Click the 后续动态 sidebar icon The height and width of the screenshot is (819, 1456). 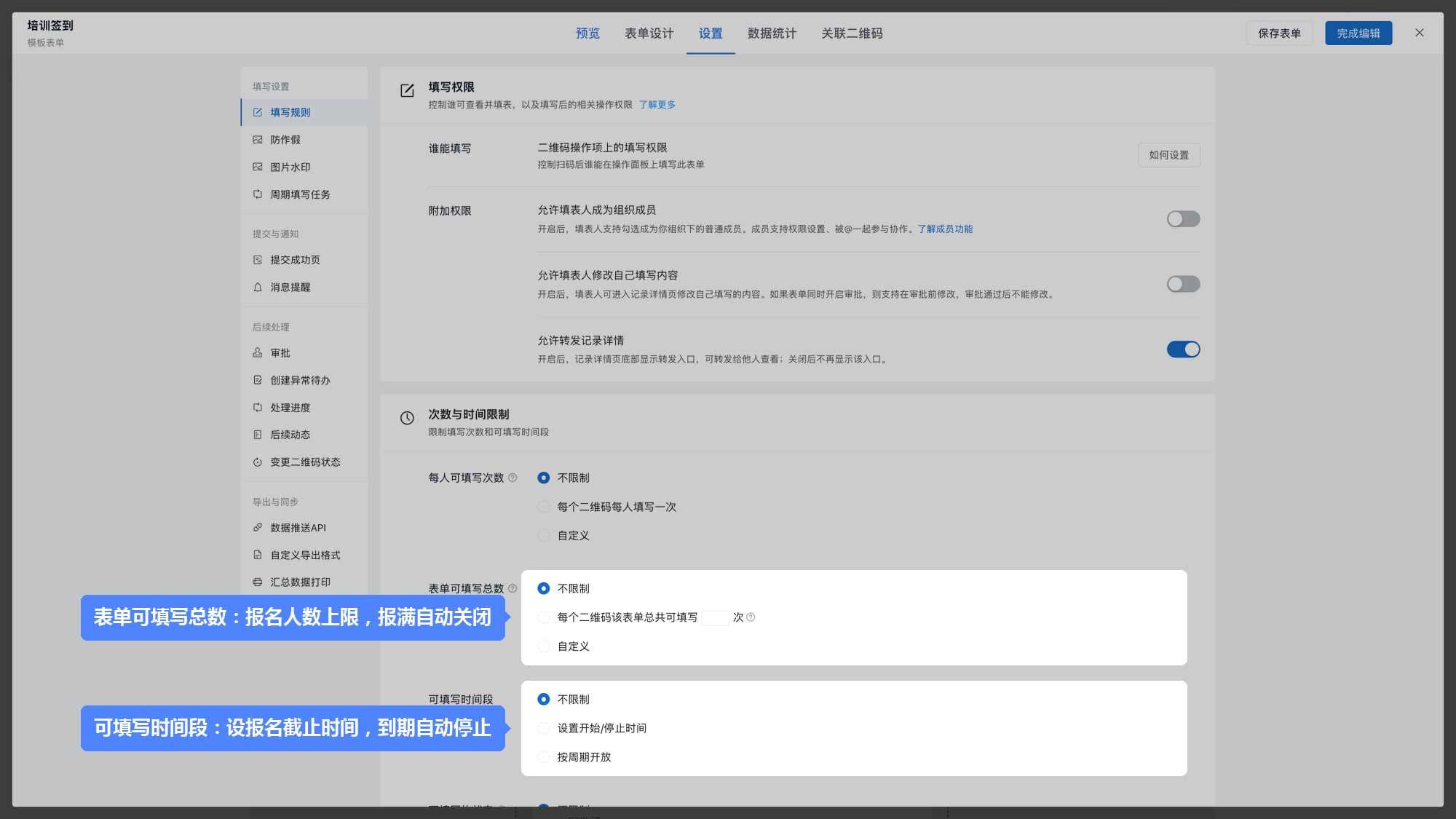pos(258,435)
